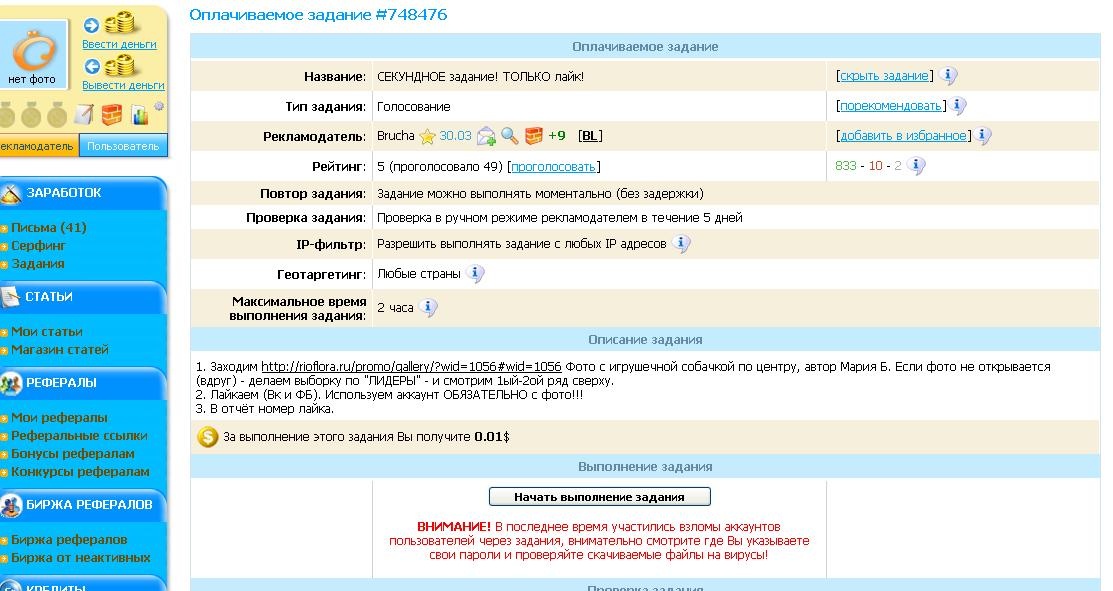
Task: Click the brick wall icon in advertiser row
Action: click(x=534, y=136)
